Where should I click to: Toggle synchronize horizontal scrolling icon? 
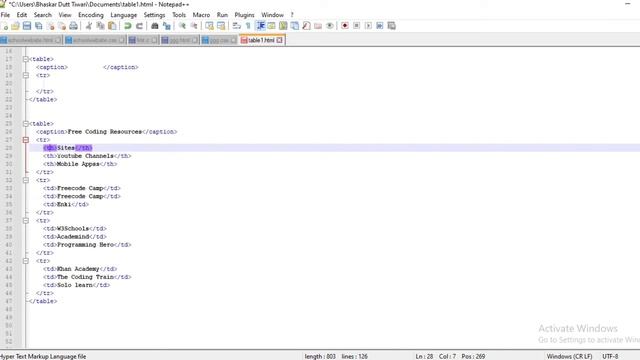point(221,26)
